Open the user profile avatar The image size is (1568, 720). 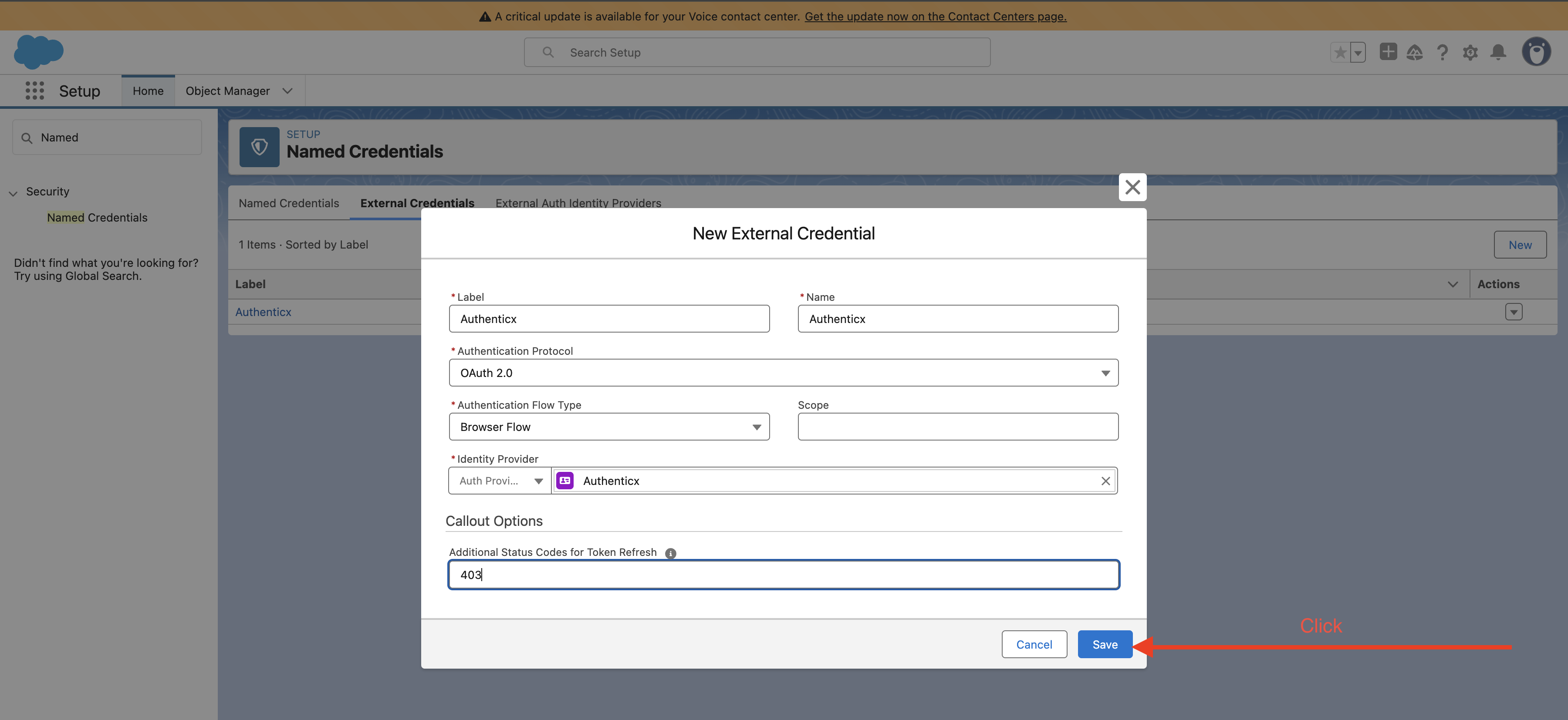pos(1536,52)
